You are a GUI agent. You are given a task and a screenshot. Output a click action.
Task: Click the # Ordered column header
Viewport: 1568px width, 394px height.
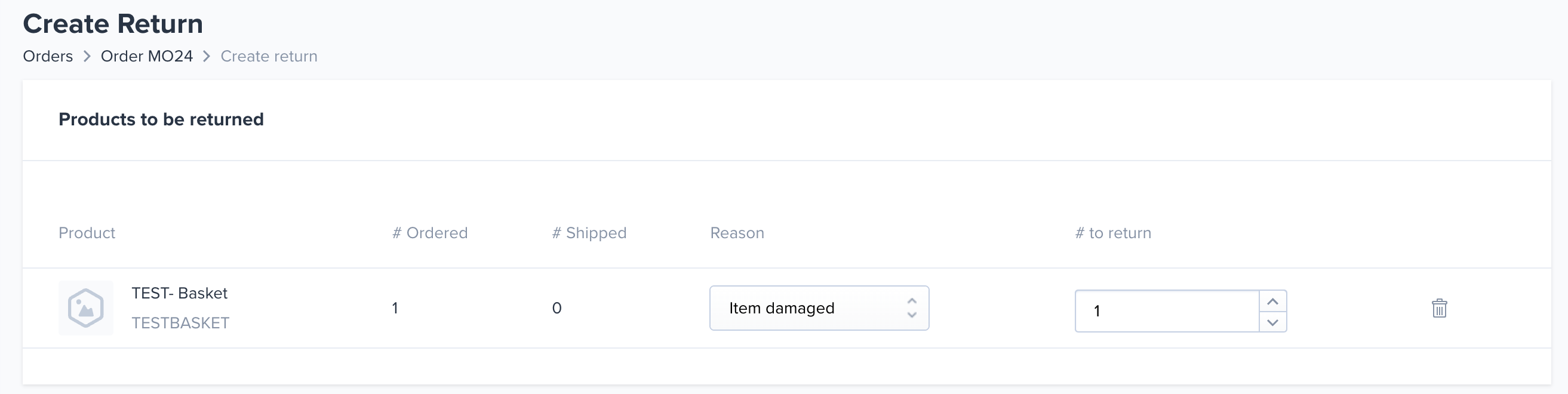click(430, 233)
